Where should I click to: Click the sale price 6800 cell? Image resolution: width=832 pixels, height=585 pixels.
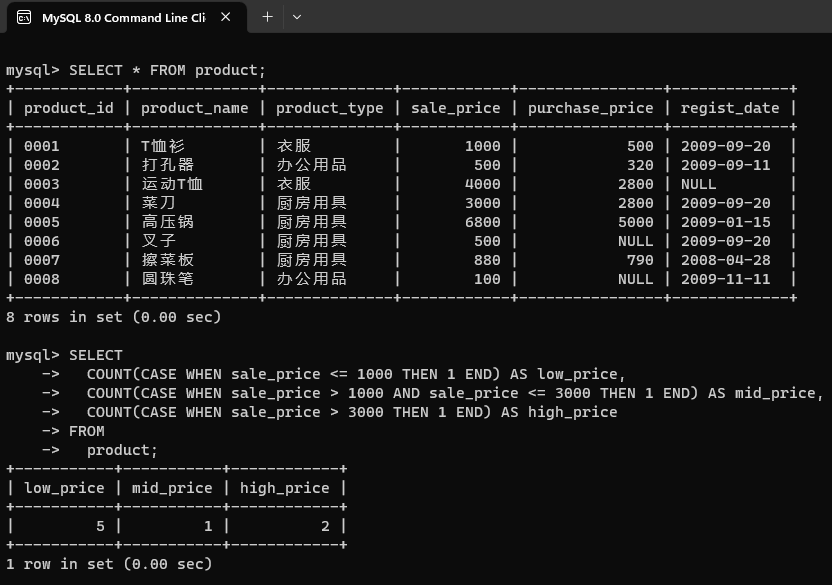click(x=483, y=222)
